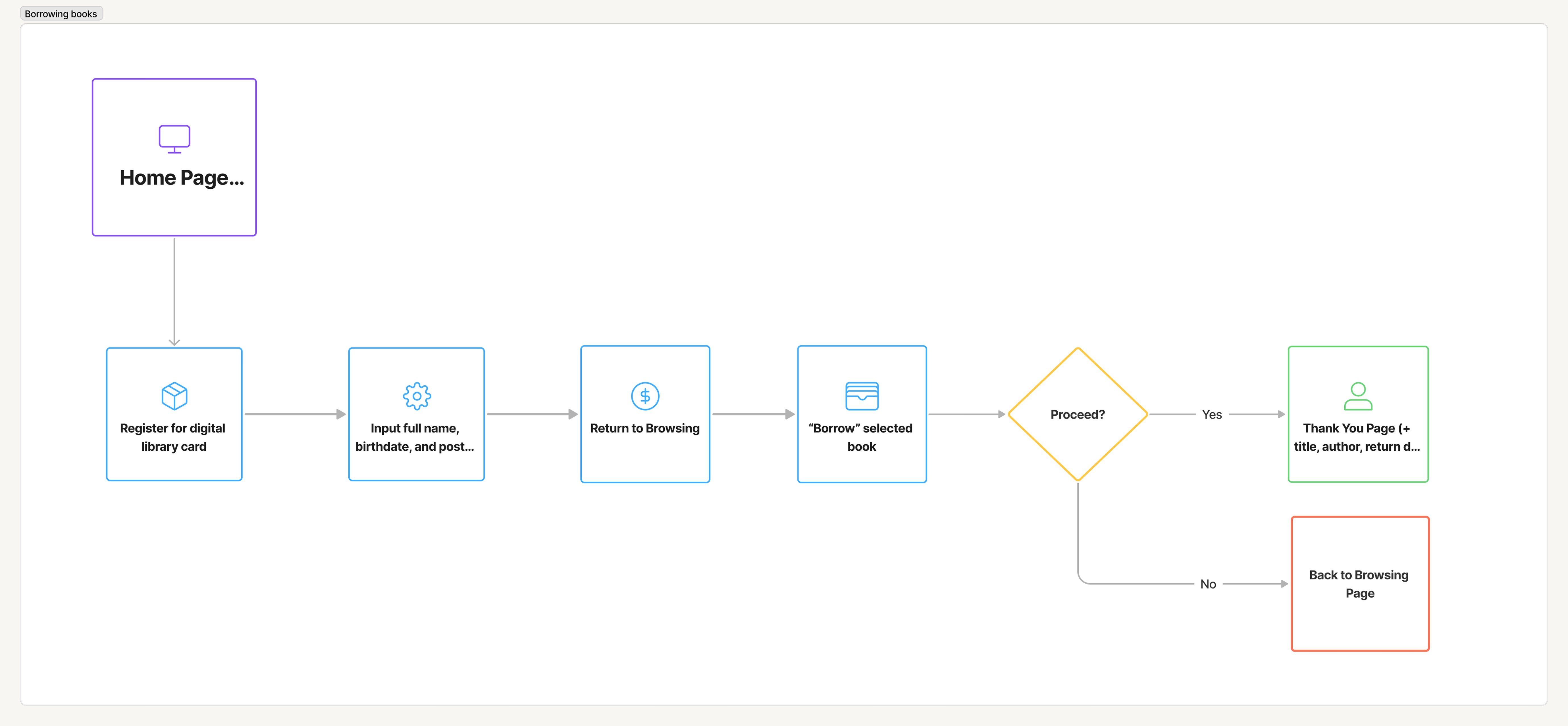
Task: Click the Input full name, birthdate text
Action: (415, 437)
